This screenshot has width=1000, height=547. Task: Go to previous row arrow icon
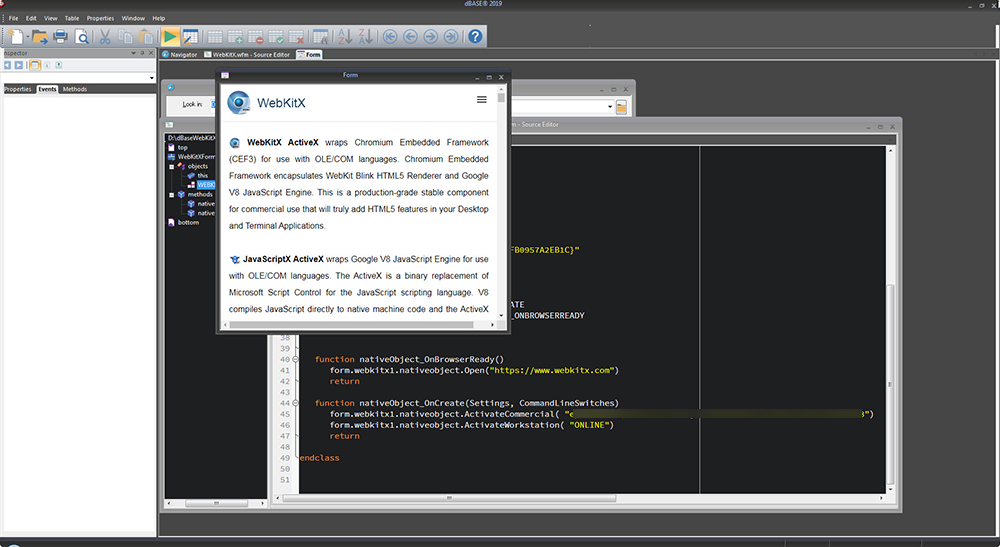[410, 37]
